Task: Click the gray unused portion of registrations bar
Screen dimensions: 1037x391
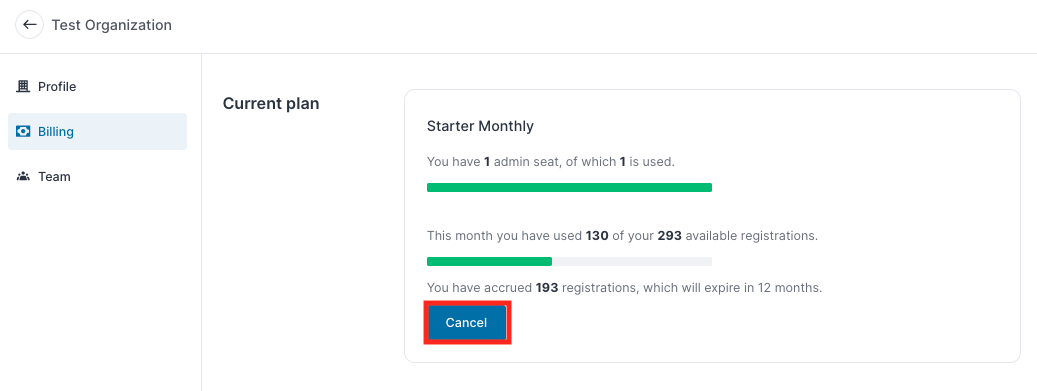Action: pos(632,261)
